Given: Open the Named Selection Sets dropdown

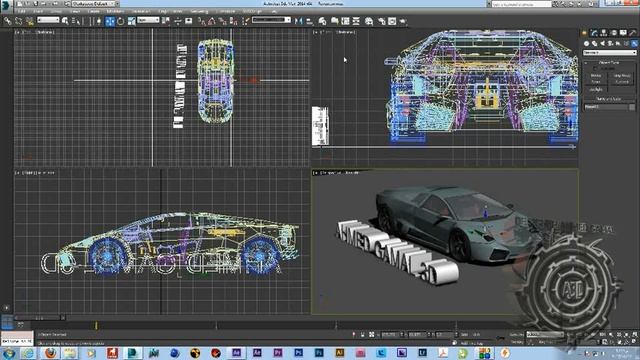Looking at the screenshot, I should pos(271,20).
